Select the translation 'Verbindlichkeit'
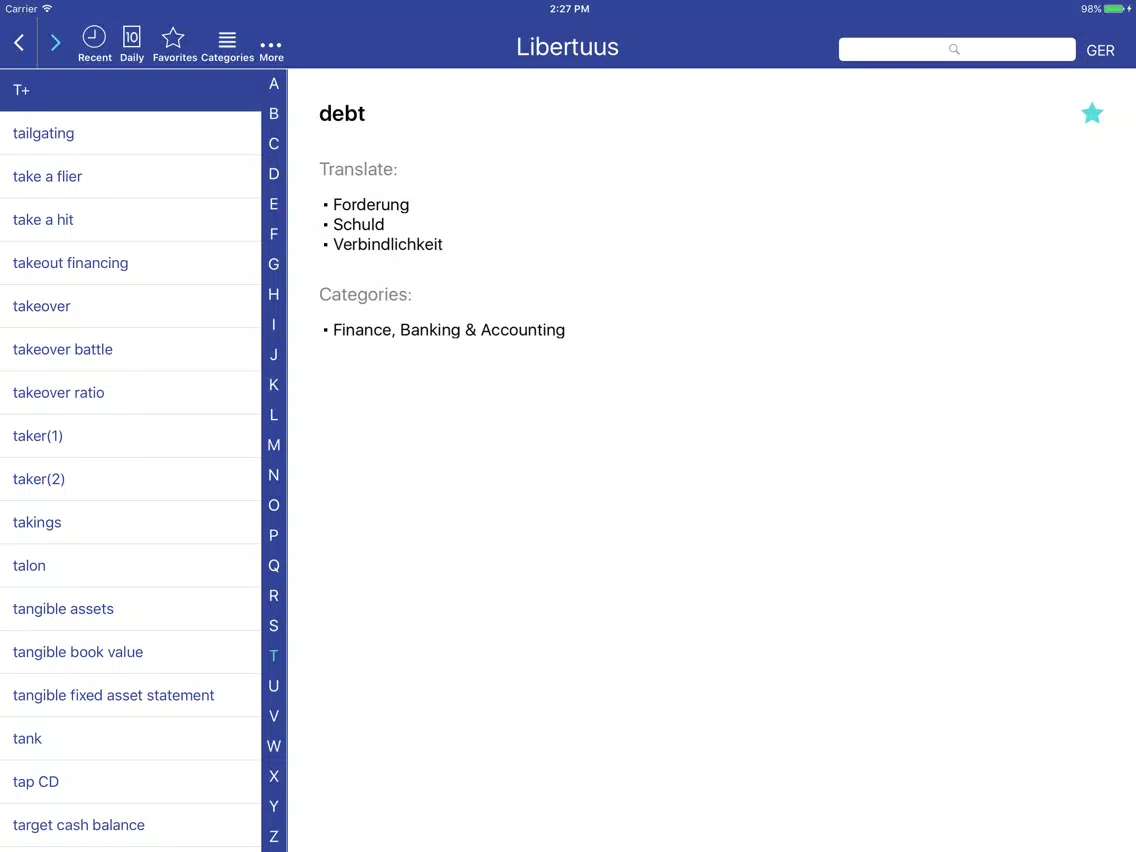This screenshot has width=1136, height=852. click(x=388, y=245)
